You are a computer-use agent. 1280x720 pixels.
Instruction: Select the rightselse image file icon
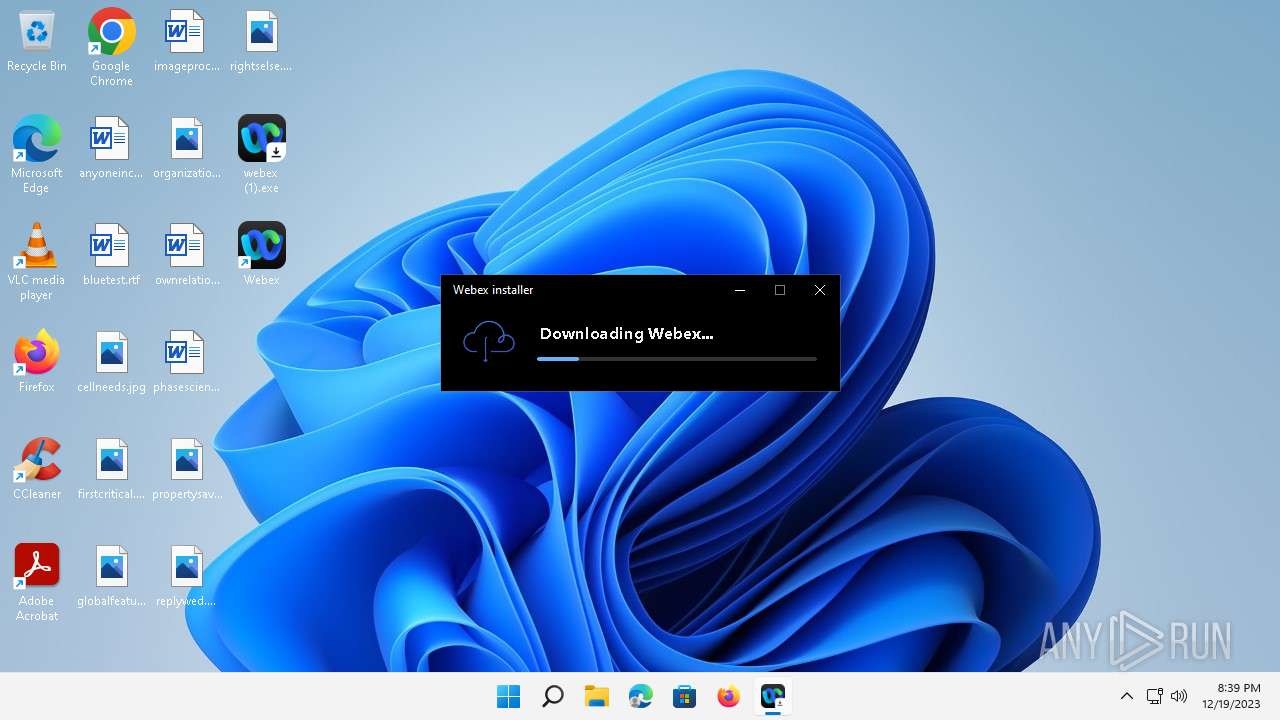(261, 43)
